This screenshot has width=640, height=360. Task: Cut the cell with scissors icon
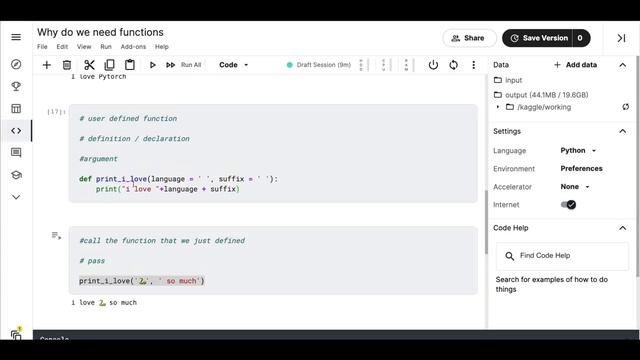(89, 65)
